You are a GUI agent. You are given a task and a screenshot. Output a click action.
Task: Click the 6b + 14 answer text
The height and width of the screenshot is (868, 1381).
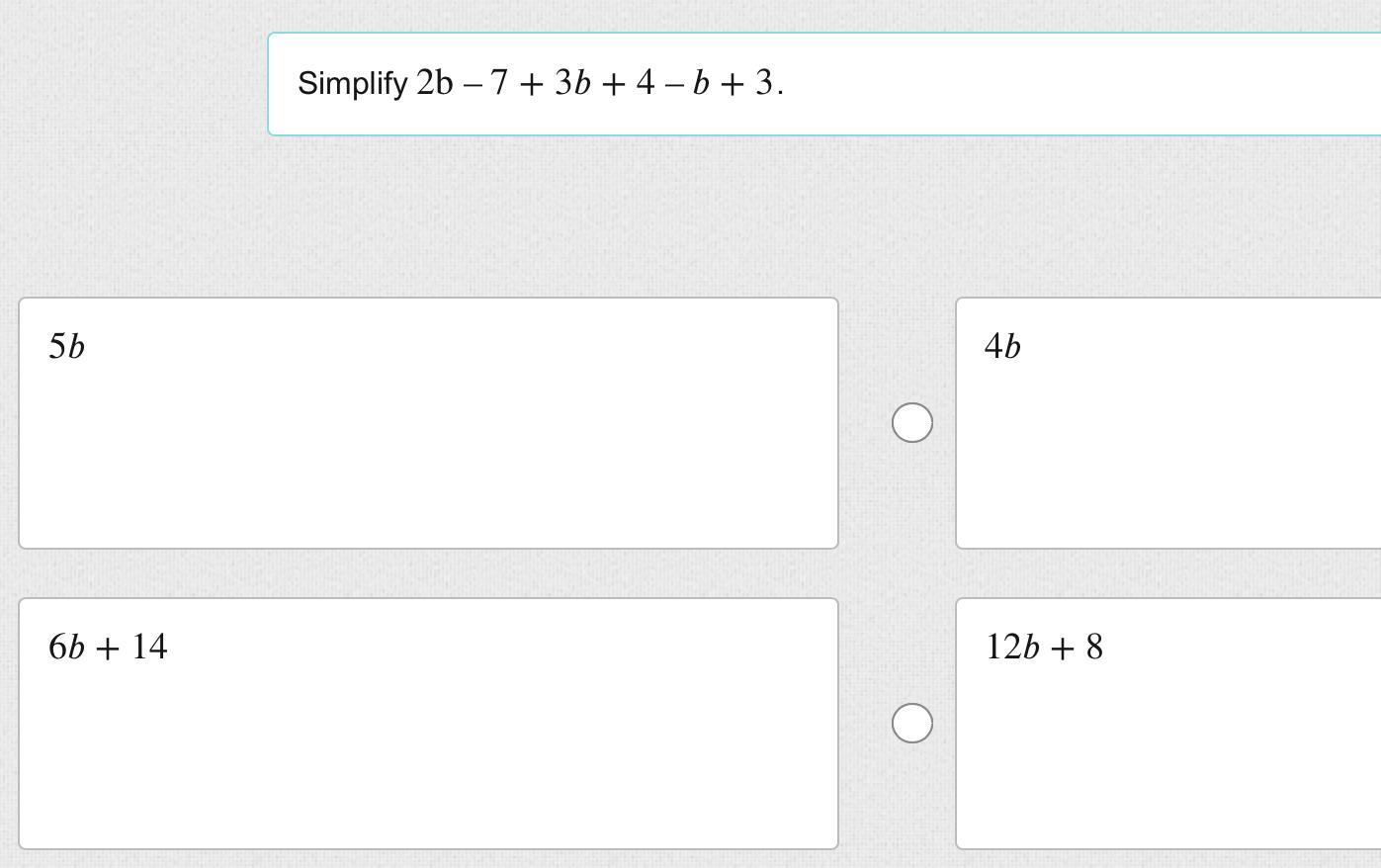pyautogui.click(x=108, y=648)
